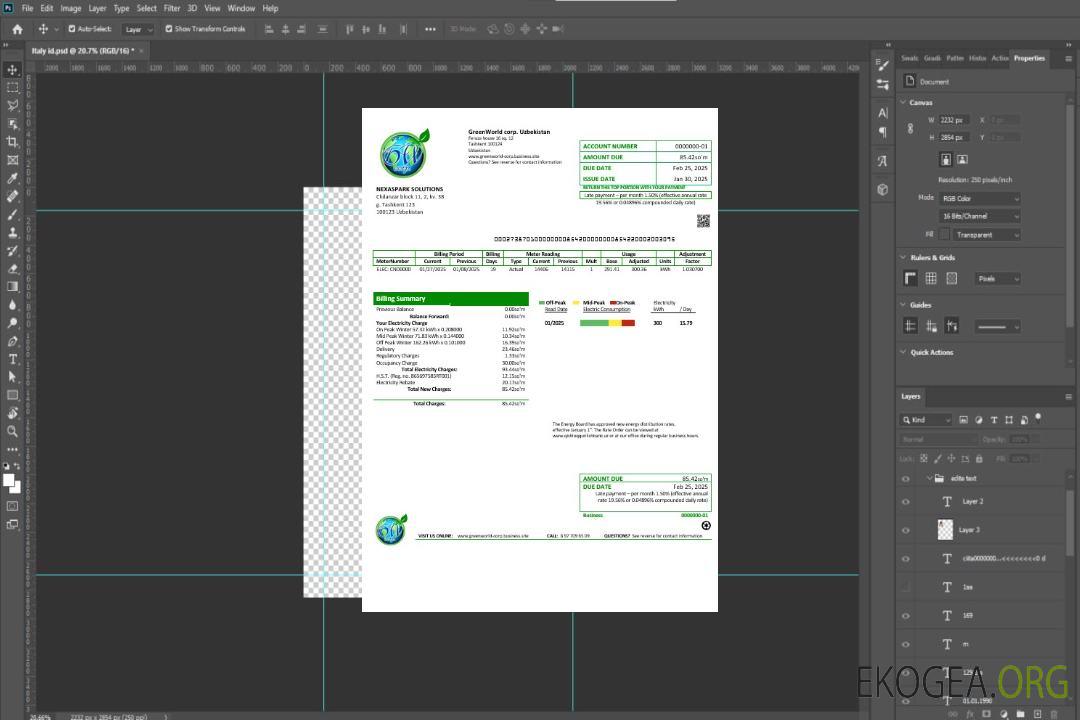Click the Fill color swatch in Properties
The image size is (1080, 720).
pyautogui.click(x=944, y=234)
